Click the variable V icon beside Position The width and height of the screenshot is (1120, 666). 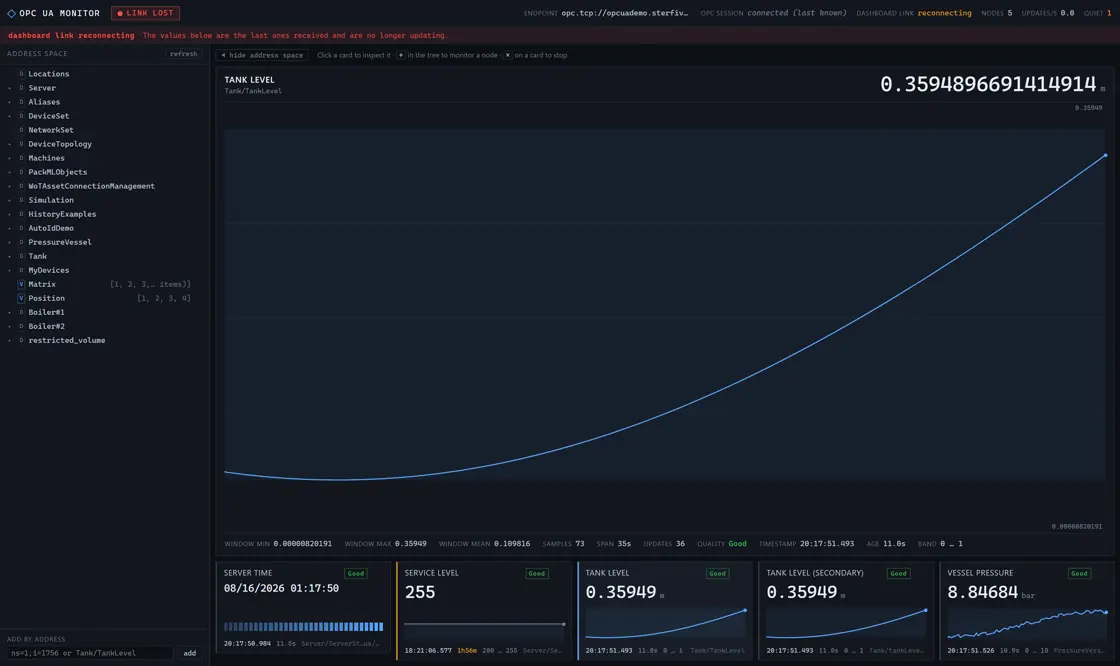(21, 298)
